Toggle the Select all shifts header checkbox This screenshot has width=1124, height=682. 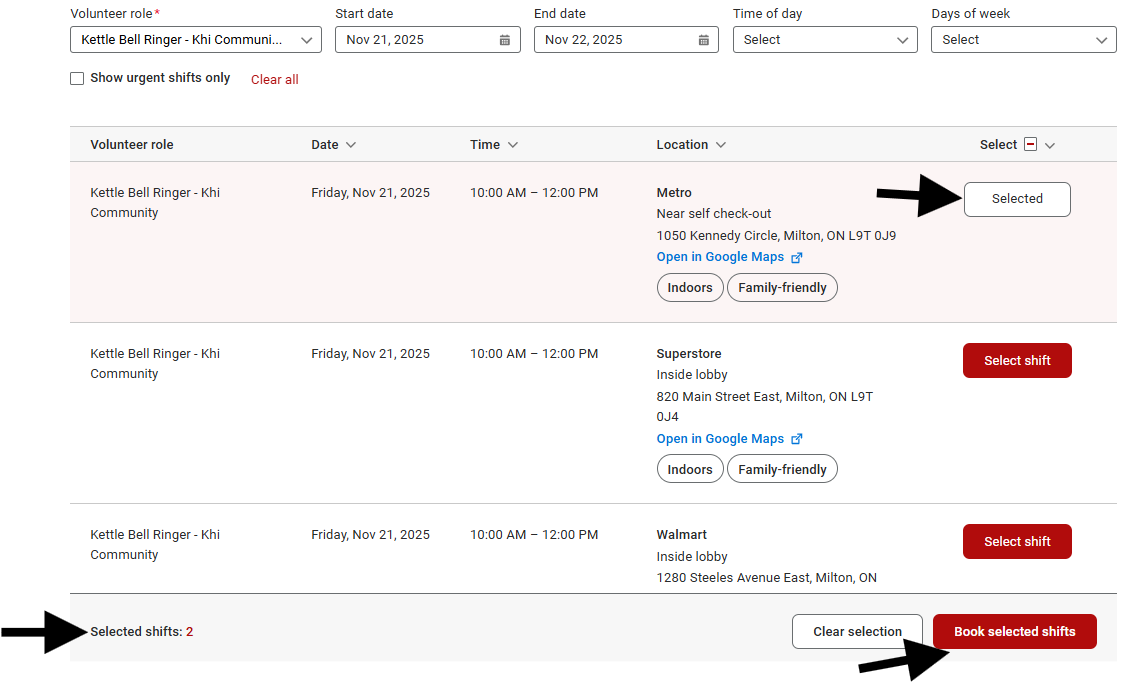point(1030,145)
